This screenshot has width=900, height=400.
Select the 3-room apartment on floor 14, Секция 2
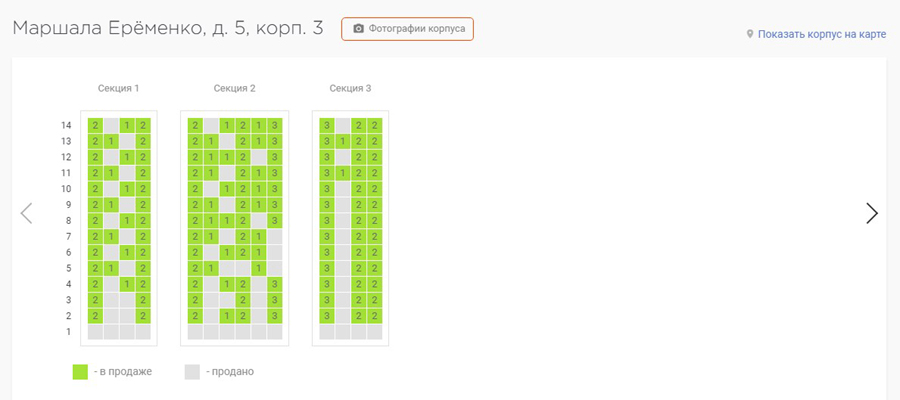pyautogui.click(x=275, y=125)
